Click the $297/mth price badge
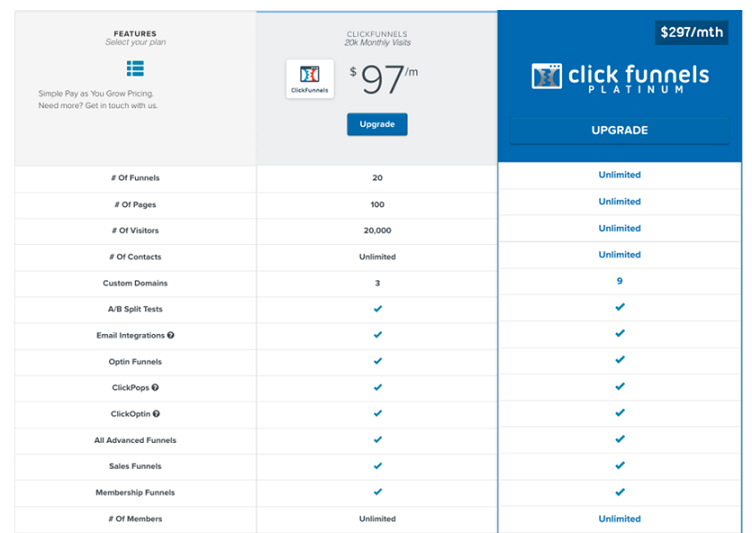Screen dimensions: 752x533 click(692, 33)
